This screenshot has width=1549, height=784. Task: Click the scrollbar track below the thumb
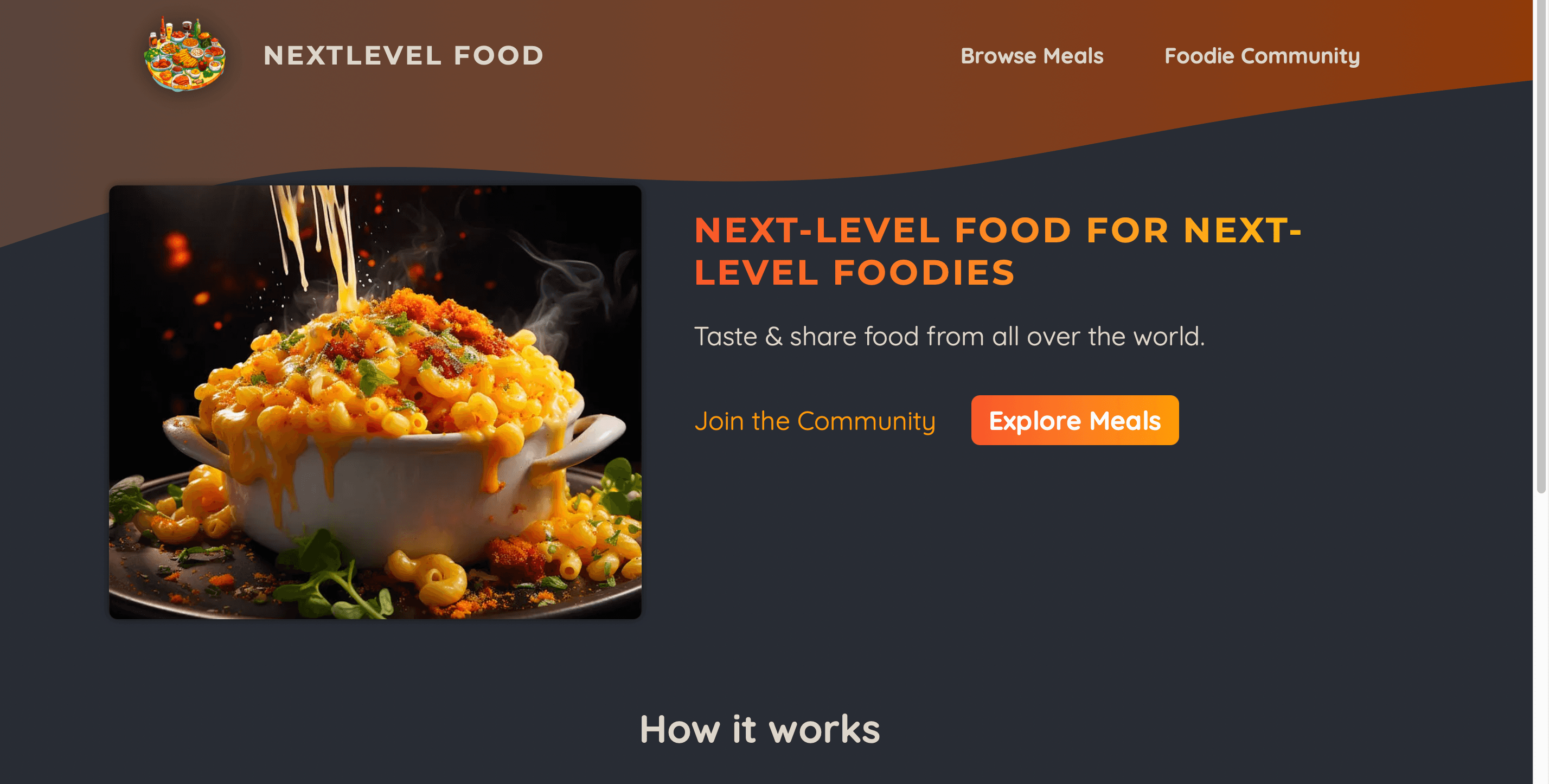coord(1540,637)
